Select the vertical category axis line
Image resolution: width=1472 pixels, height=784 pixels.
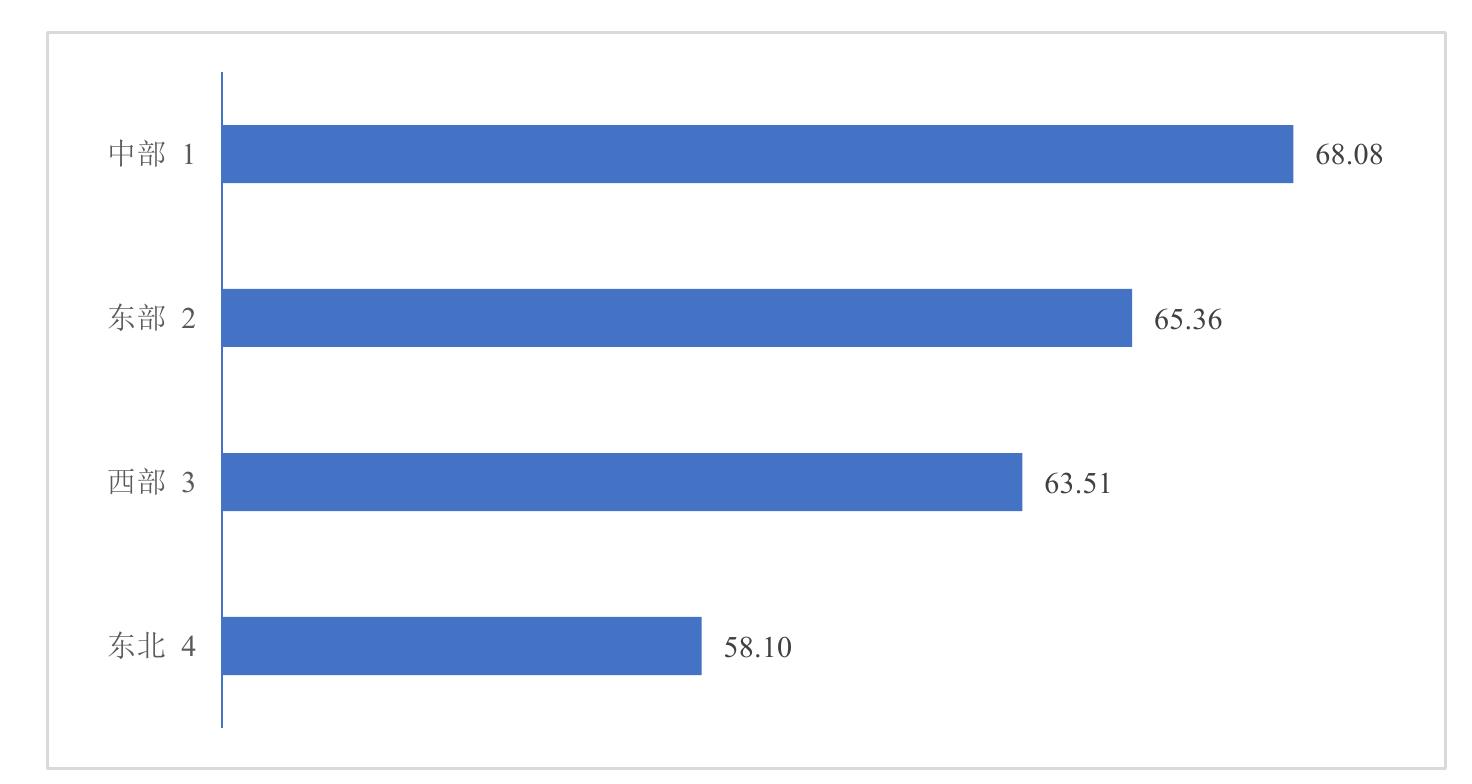click(x=221, y=400)
